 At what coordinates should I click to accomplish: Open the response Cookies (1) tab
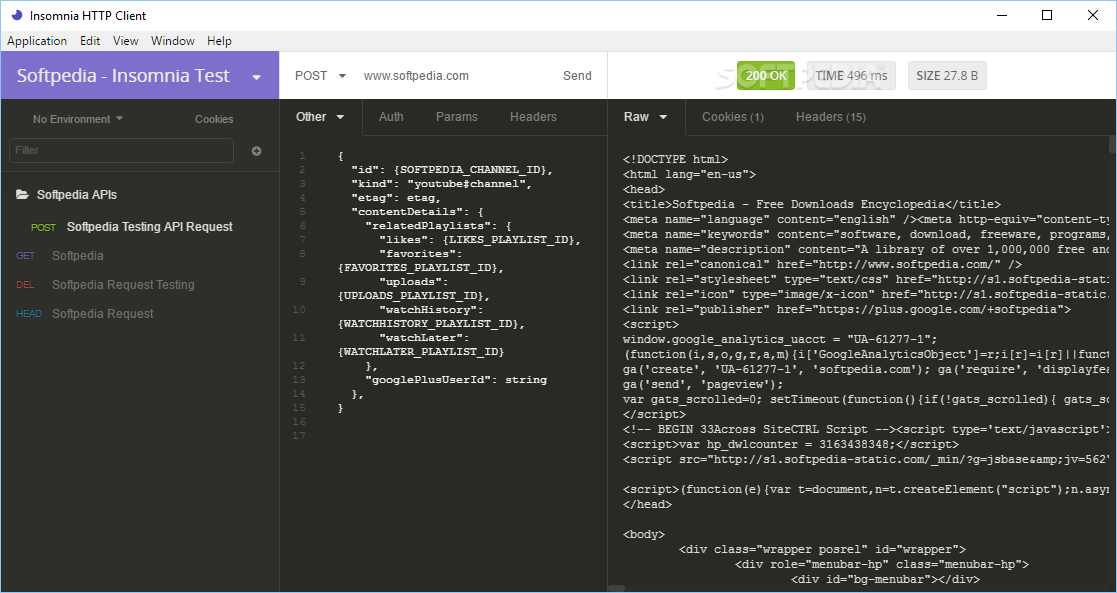click(732, 117)
